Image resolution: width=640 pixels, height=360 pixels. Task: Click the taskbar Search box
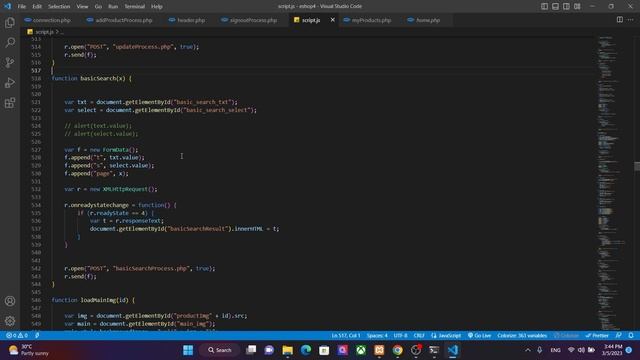click(220, 350)
